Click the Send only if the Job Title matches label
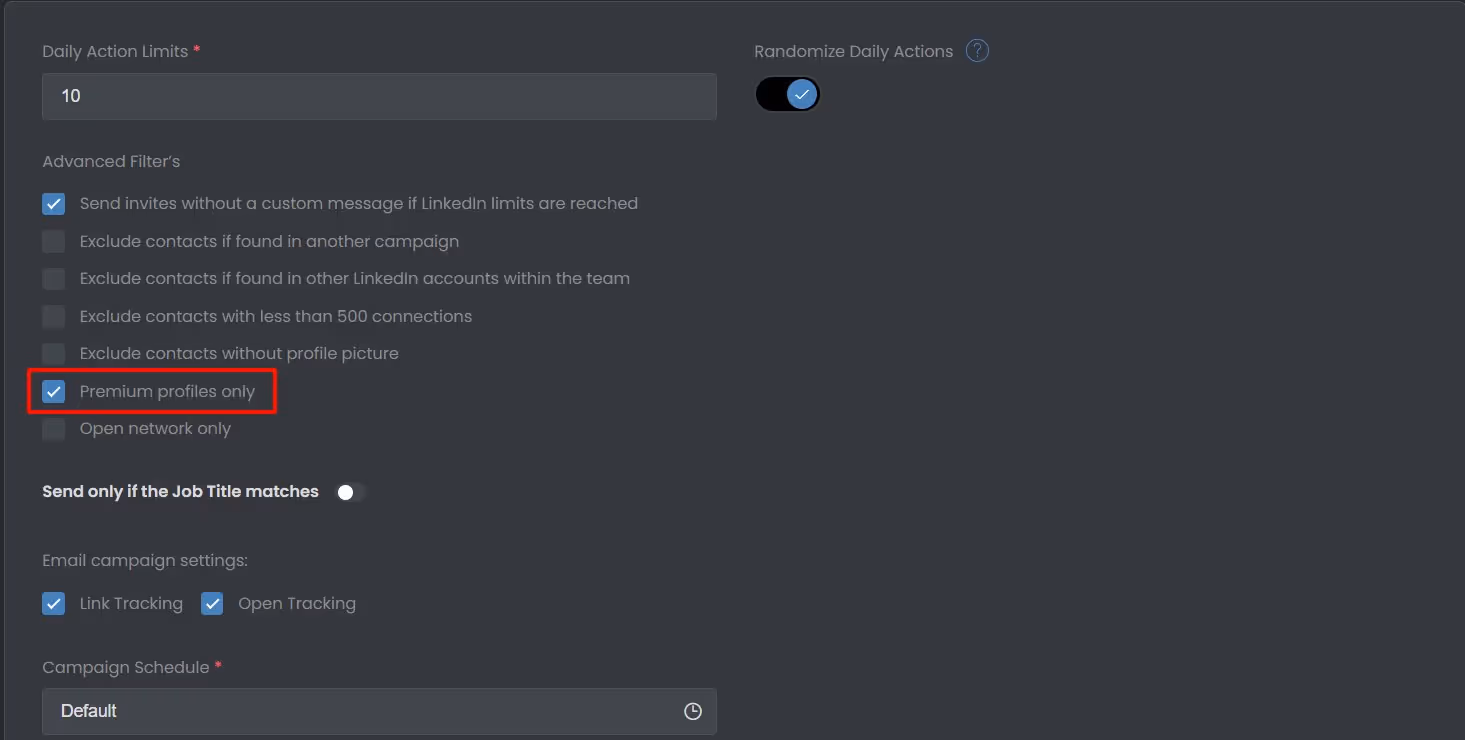The image size is (1465, 740). [180, 491]
